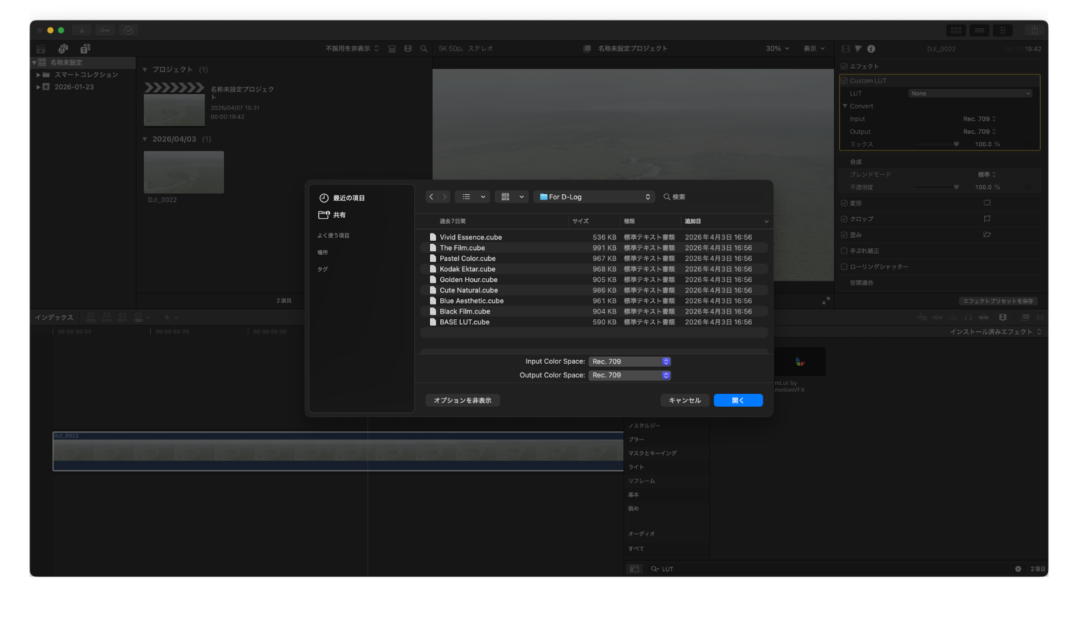Click the search magnifier in the browser toolbar
This screenshot has width=1080, height=618.
click(x=424, y=49)
